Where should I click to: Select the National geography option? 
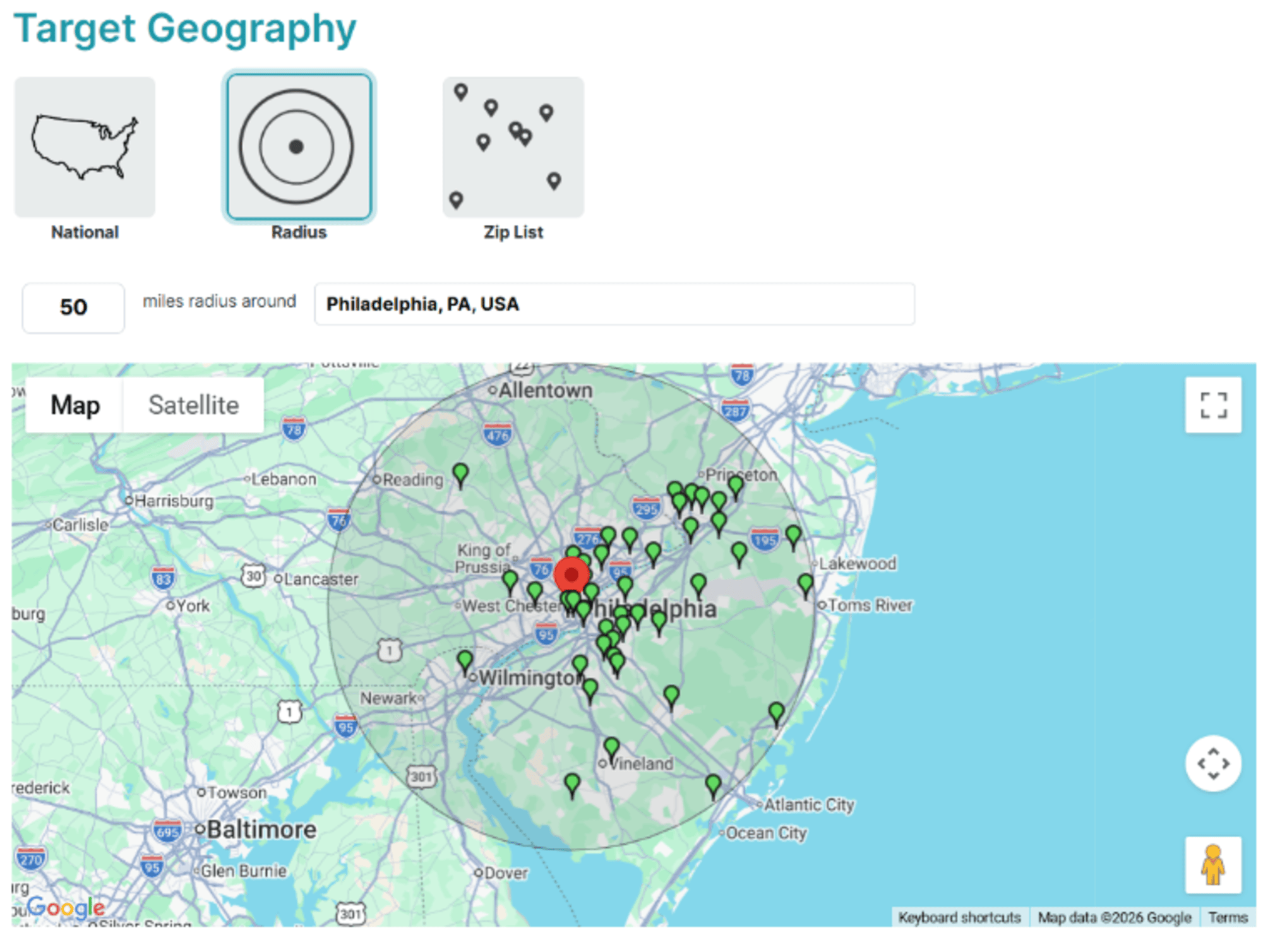(84, 147)
